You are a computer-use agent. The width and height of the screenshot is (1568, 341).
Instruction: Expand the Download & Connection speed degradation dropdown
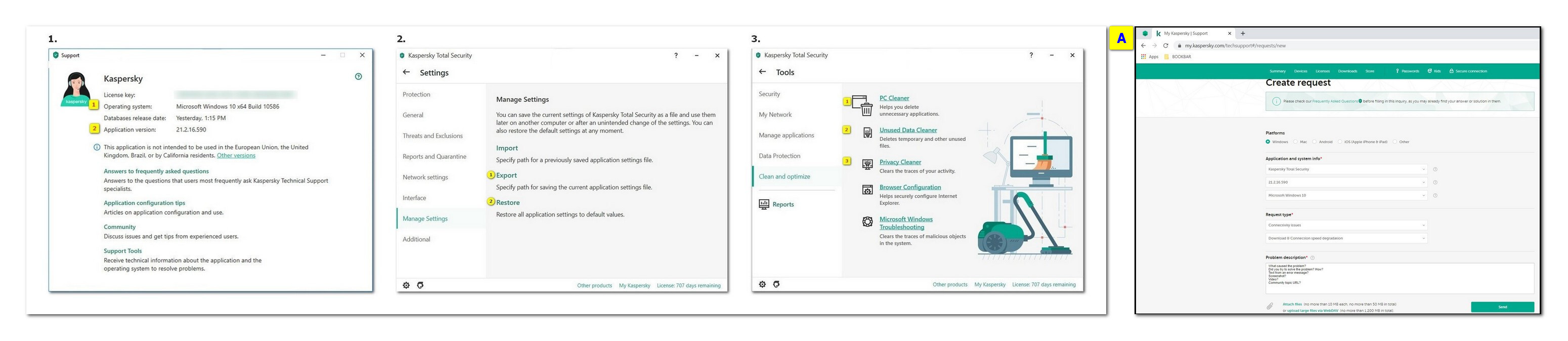coord(1346,238)
